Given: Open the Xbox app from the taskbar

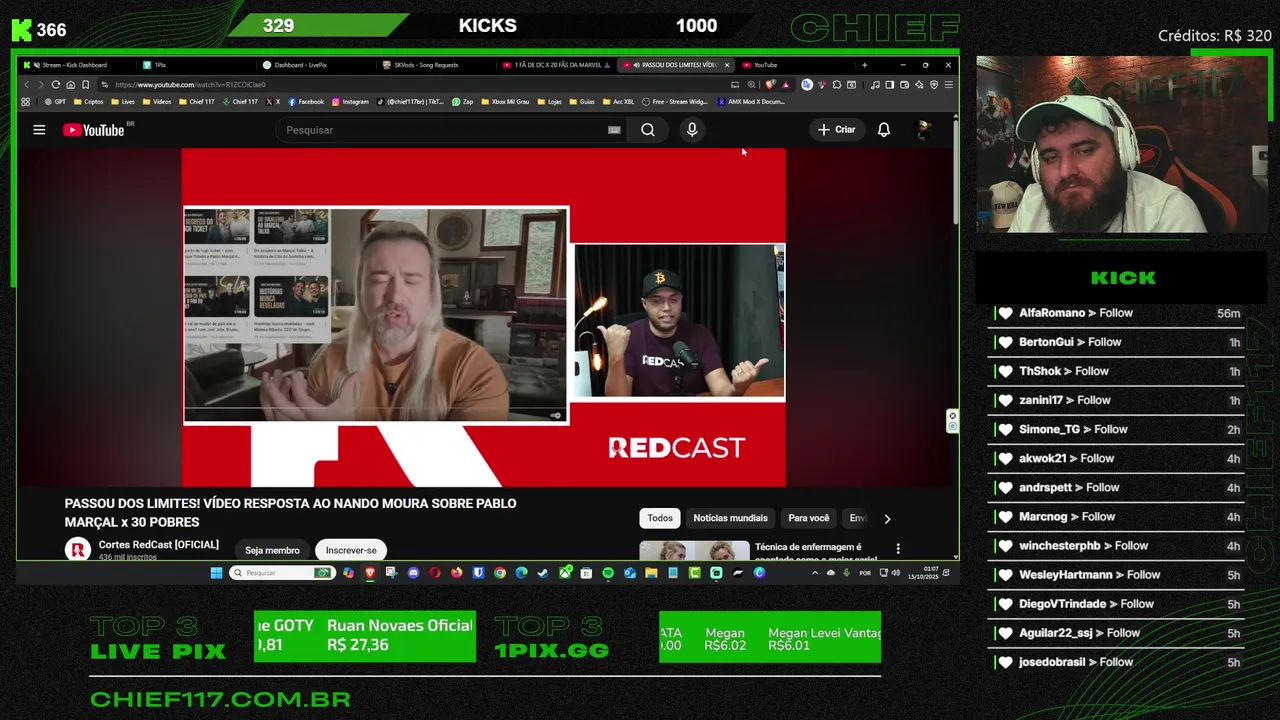Looking at the screenshot, I should coord(565,573).
